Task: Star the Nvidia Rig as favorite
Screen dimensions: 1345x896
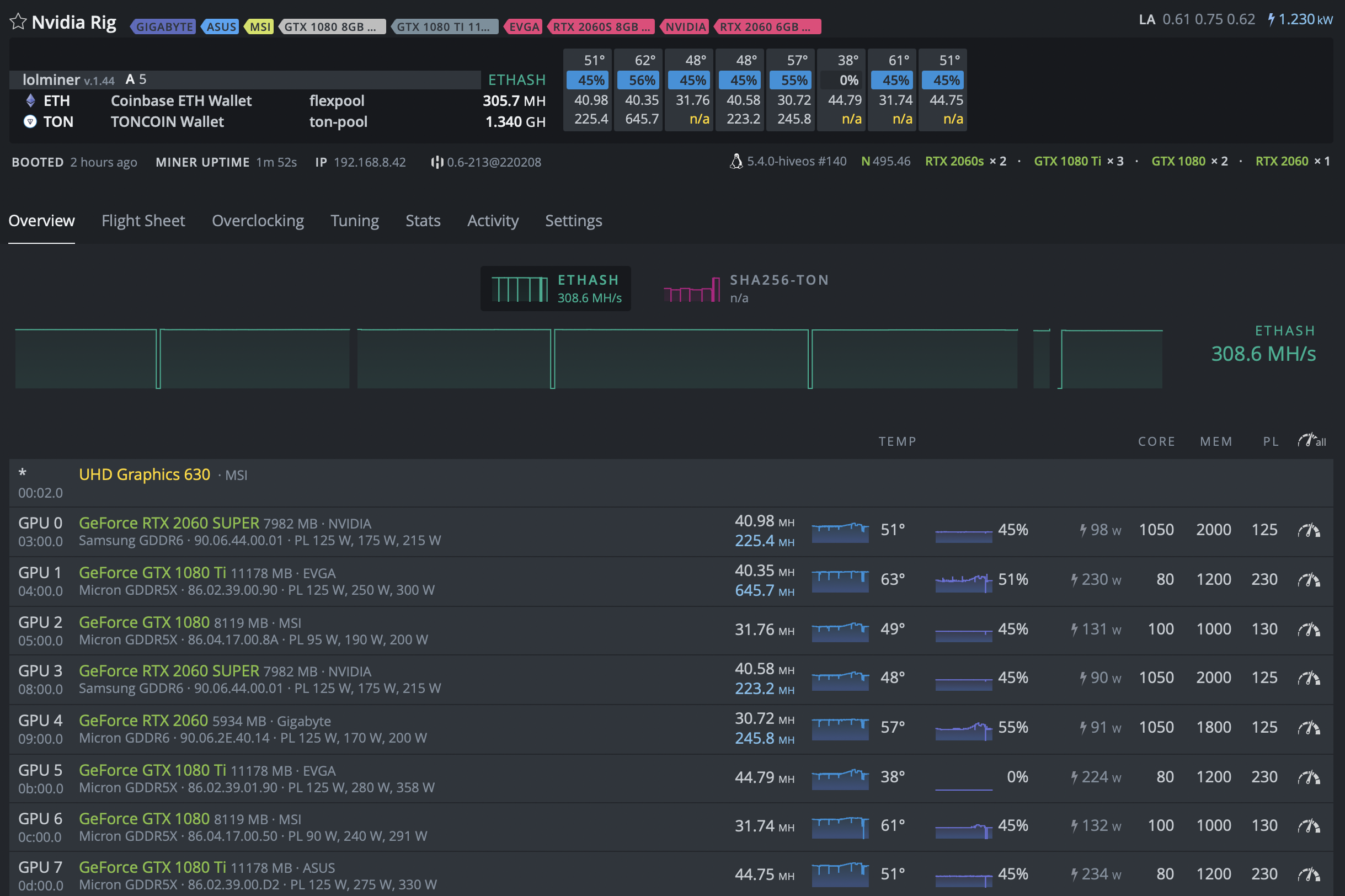Action: (x=18, y=22)
